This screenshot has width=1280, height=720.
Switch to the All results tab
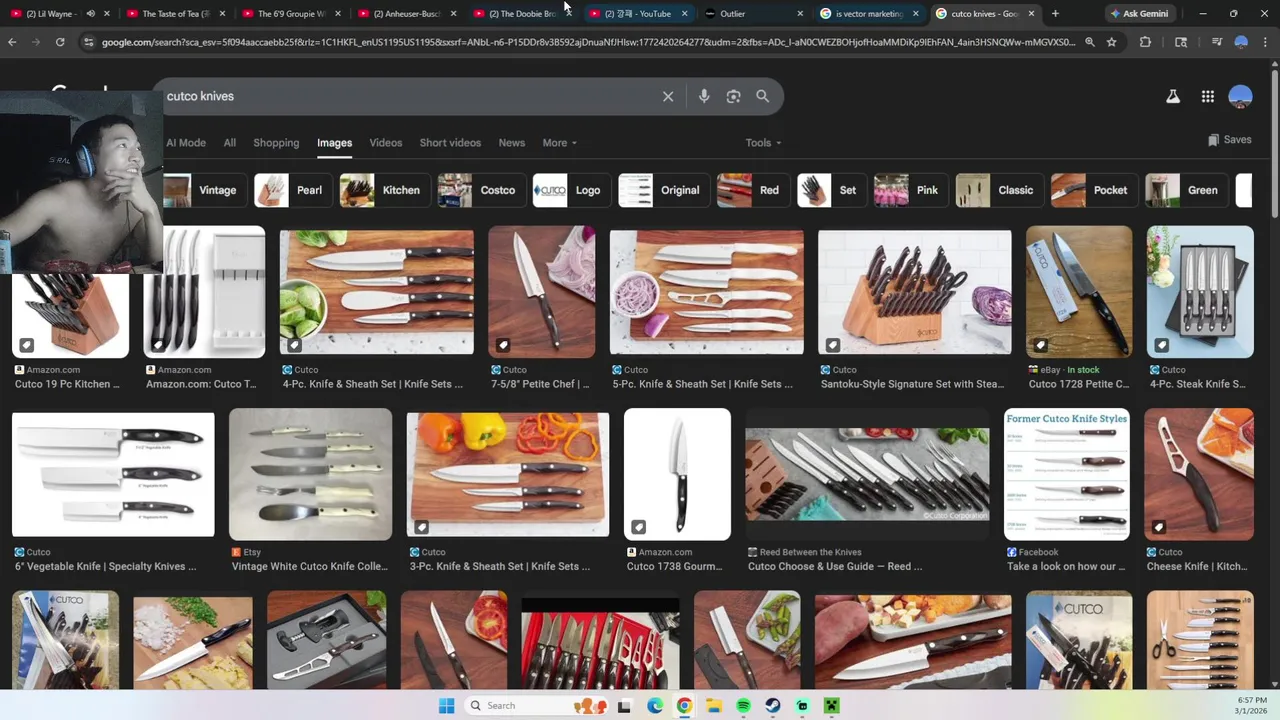pyautogui.click(x=230, y=143)
